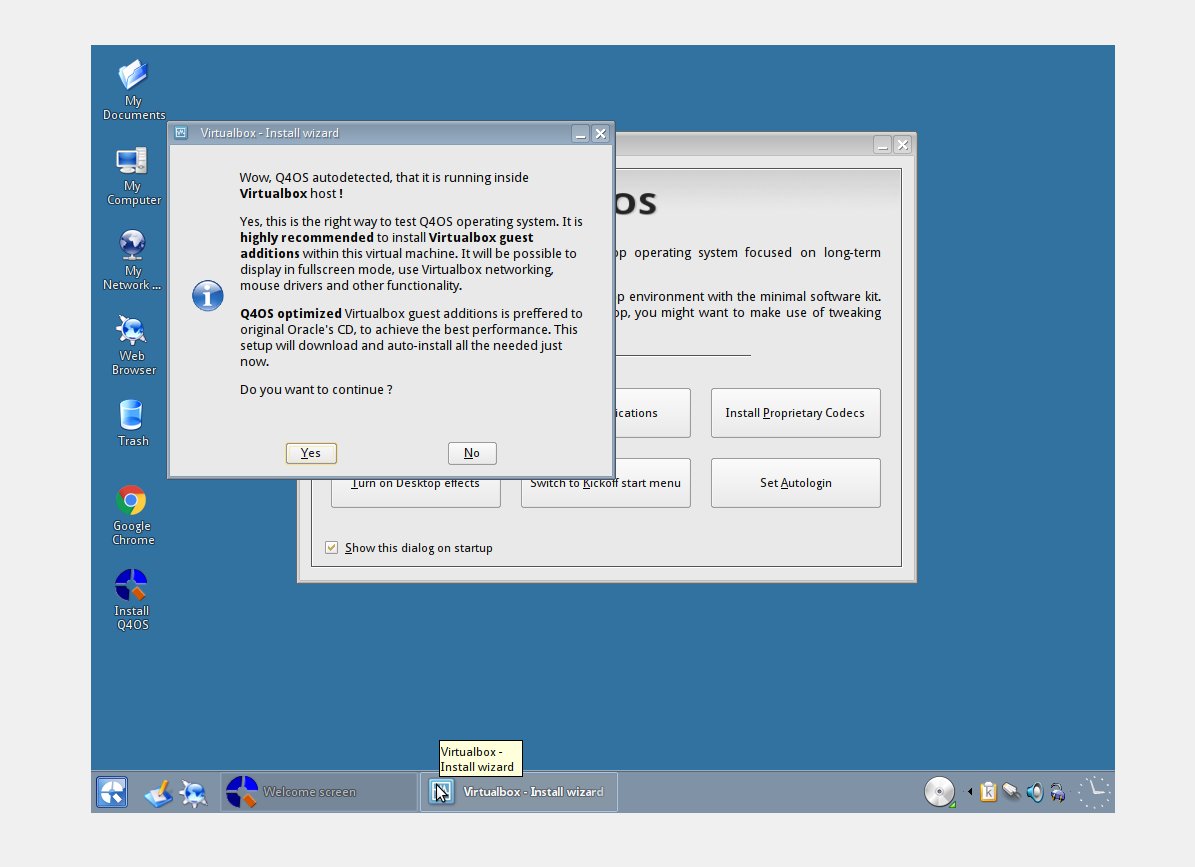The width and height of the screenshot is (1195, 867).
Task: Select the My Computer desktop icon
Action: coord(133,175)
